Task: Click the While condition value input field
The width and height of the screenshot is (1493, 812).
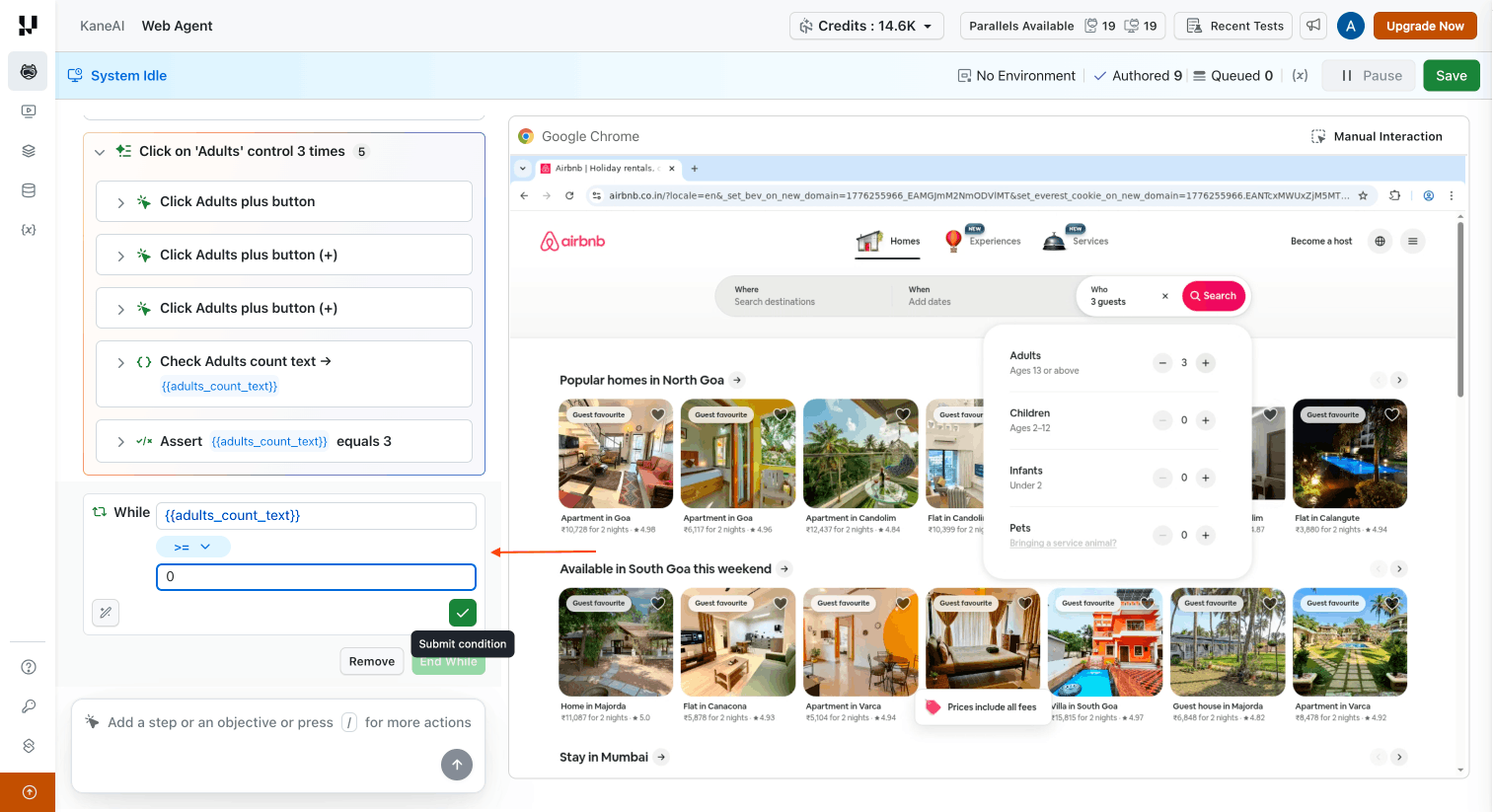Action: pyautogui.click(x=316, y=577)
